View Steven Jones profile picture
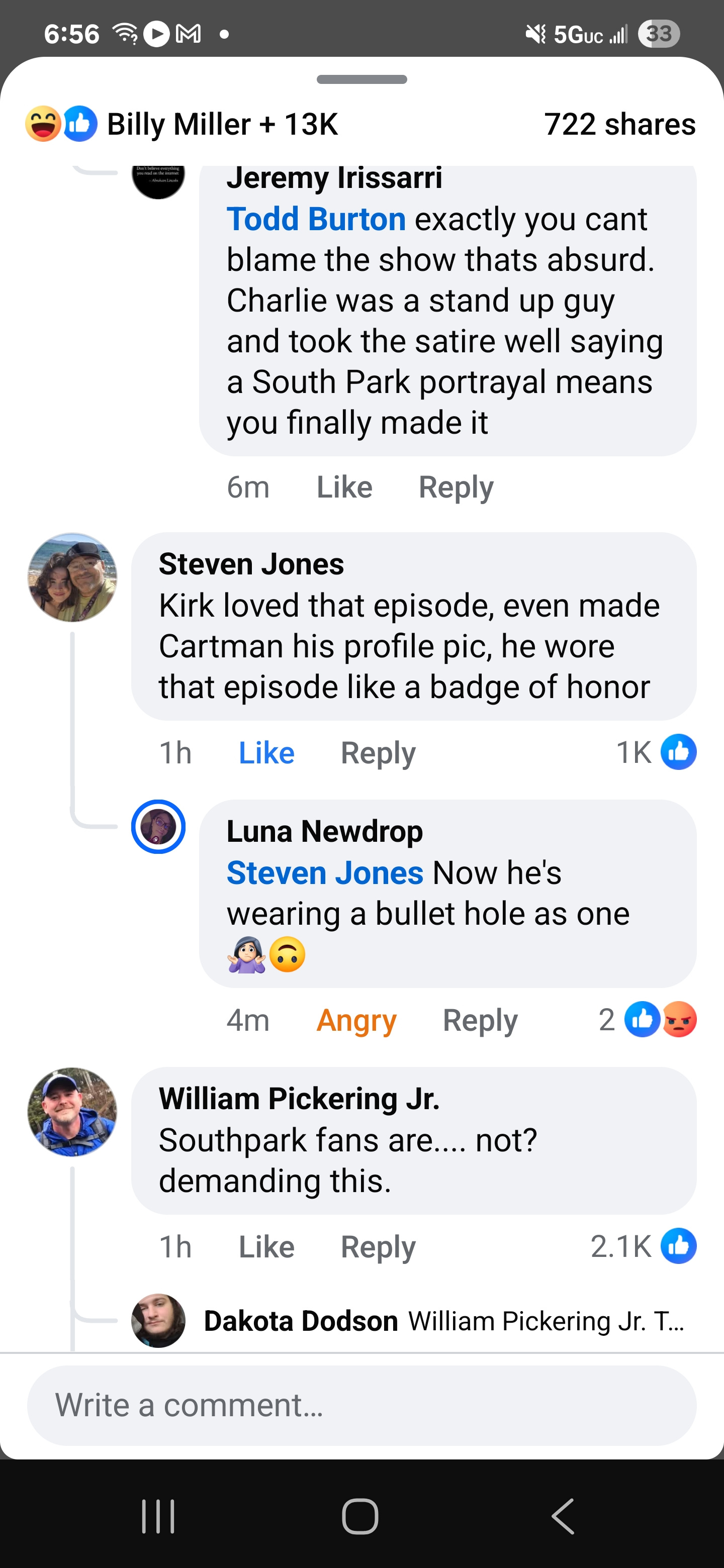 [x=72, y=577]
